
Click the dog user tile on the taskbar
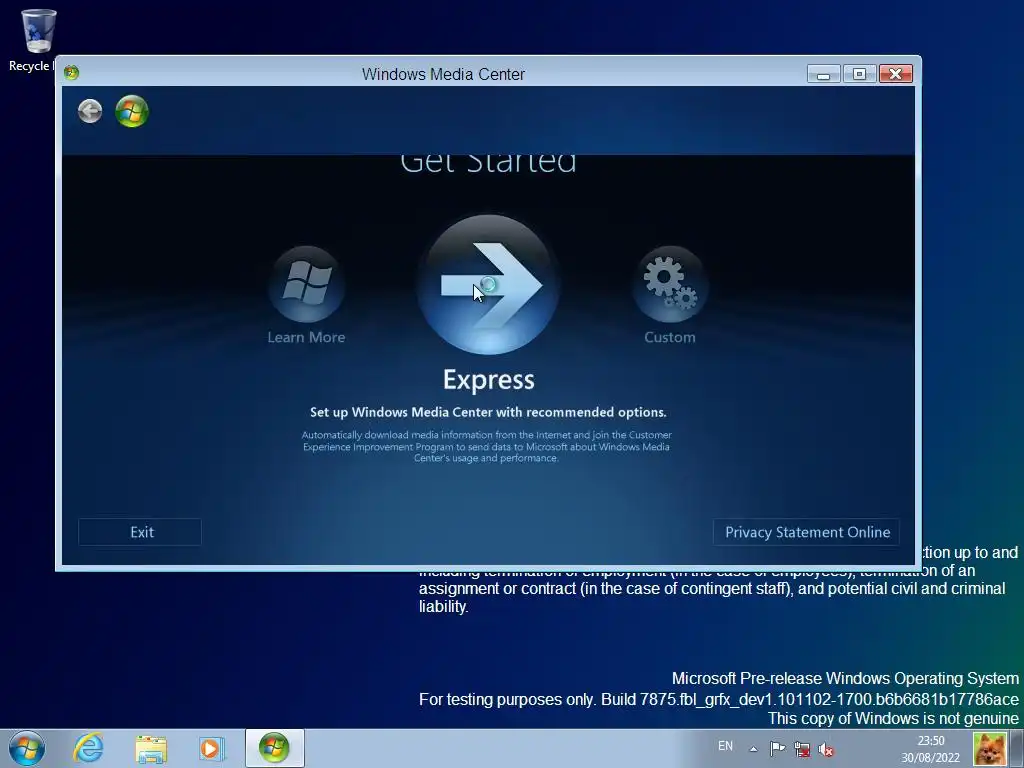[989, 748]
